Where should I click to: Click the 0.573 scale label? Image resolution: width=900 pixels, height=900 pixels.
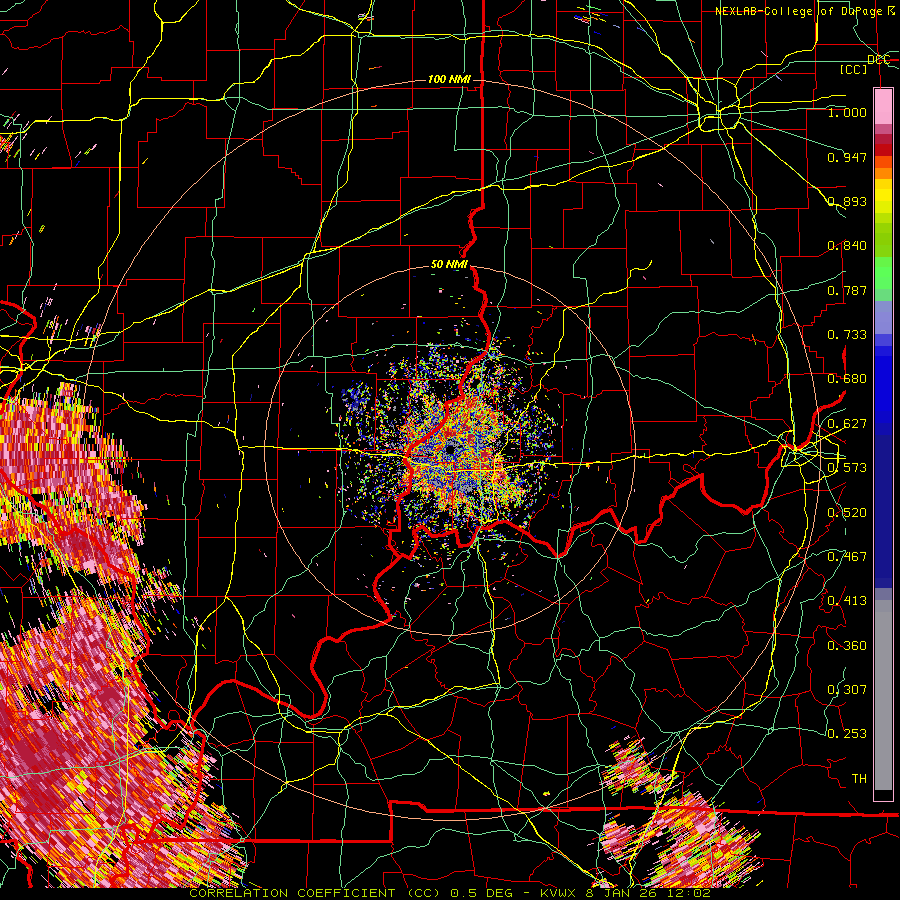(x=847, y=468)
